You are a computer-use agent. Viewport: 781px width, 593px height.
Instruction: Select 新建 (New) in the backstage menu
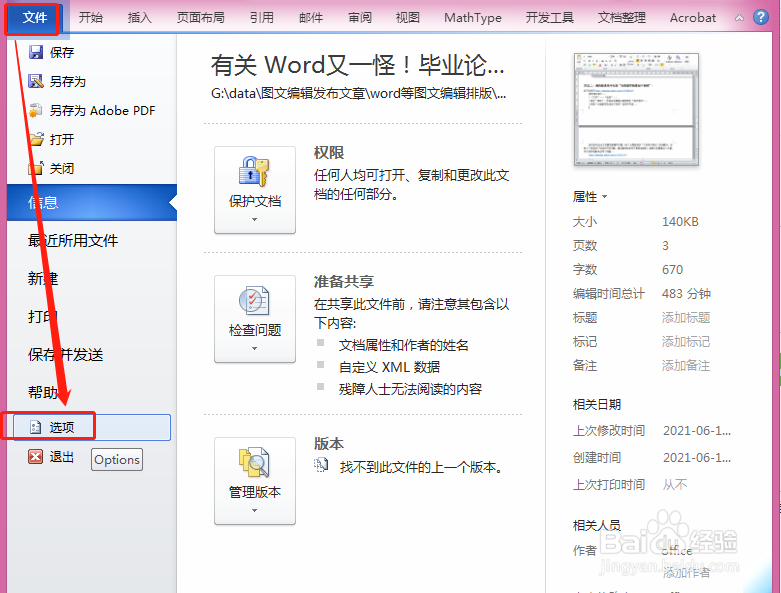coord(43,279)
